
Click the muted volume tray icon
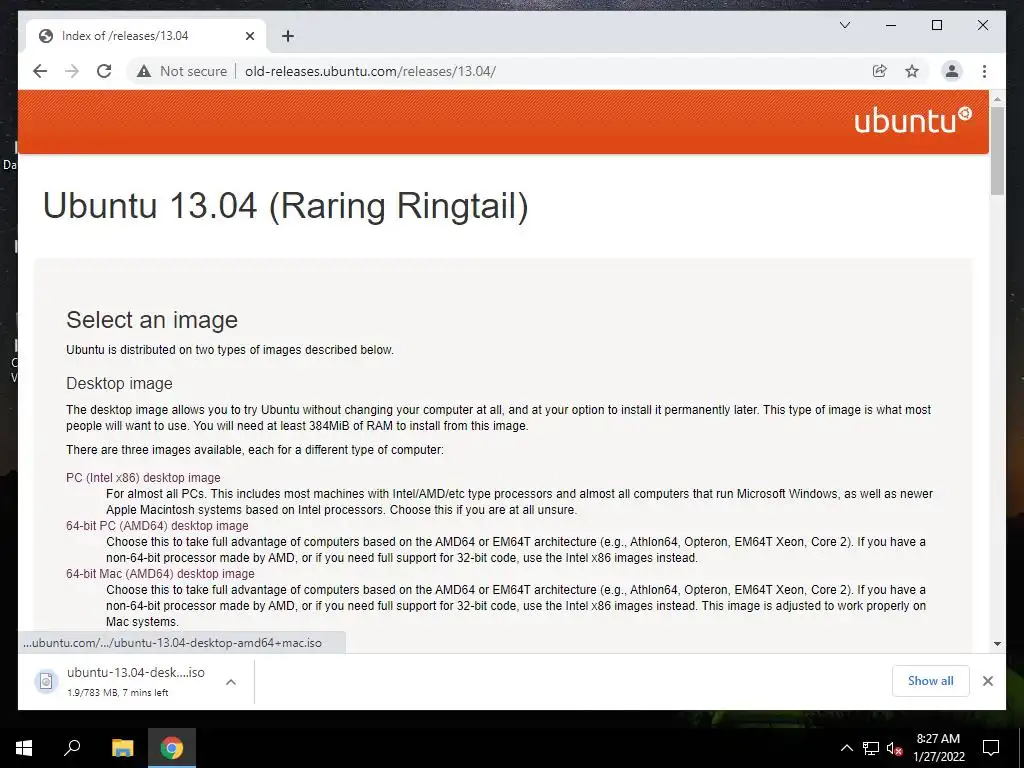[x=894, y=748]
